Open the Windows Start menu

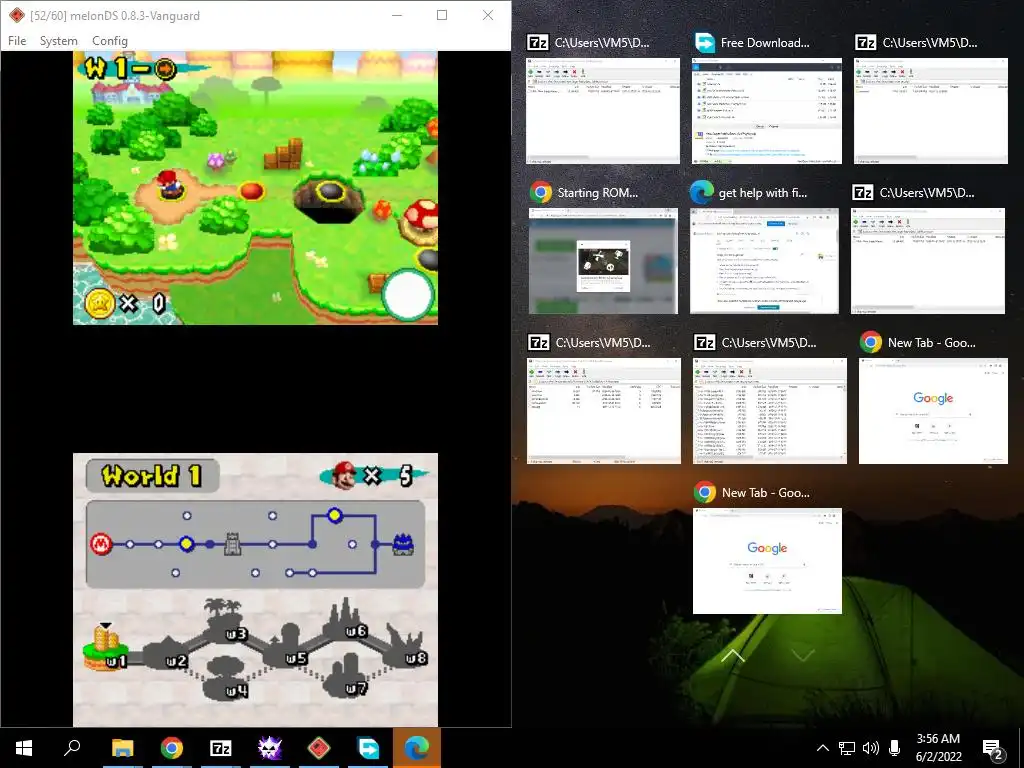tap(24, 748)
